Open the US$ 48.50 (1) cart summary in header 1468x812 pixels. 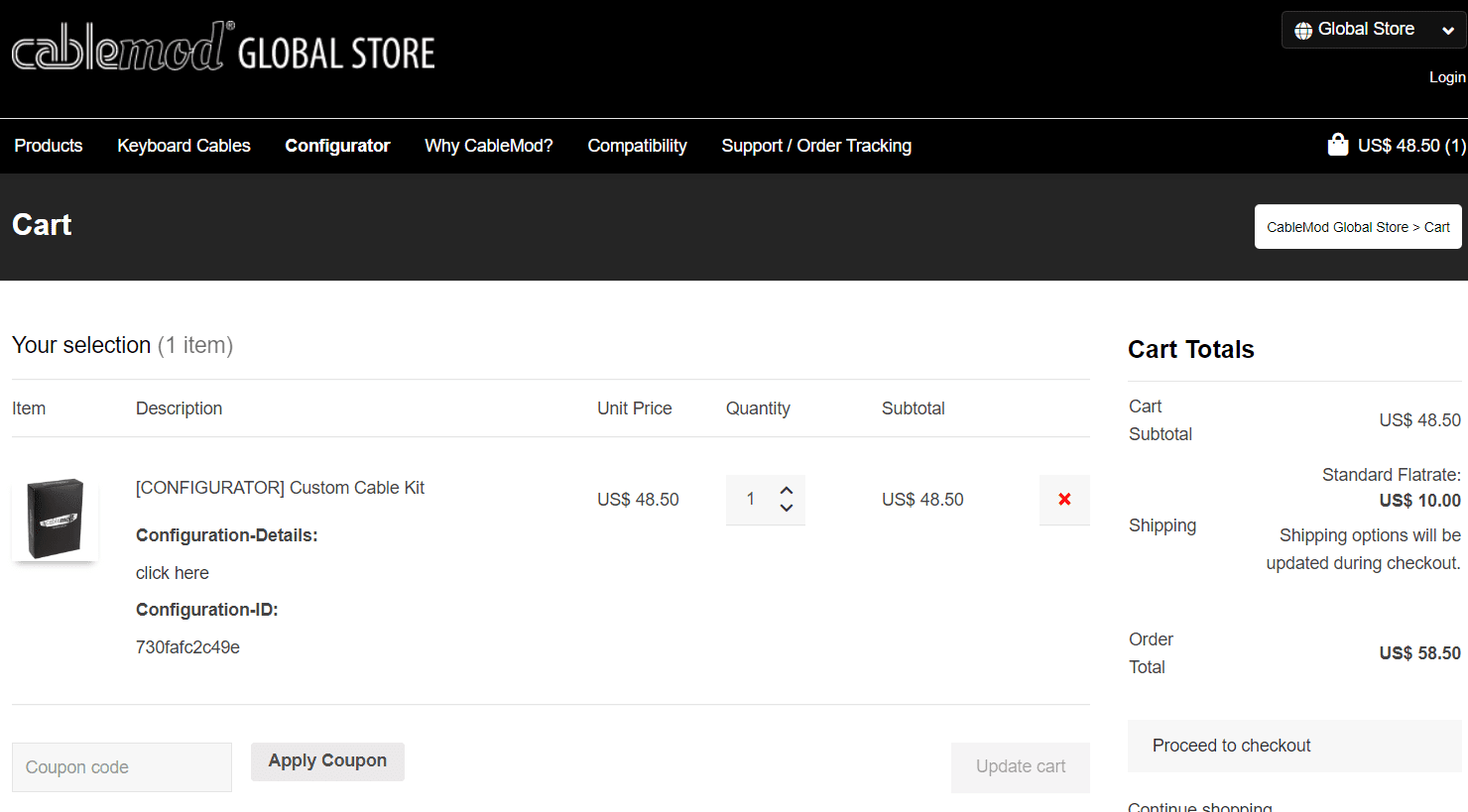(1411, 146)
